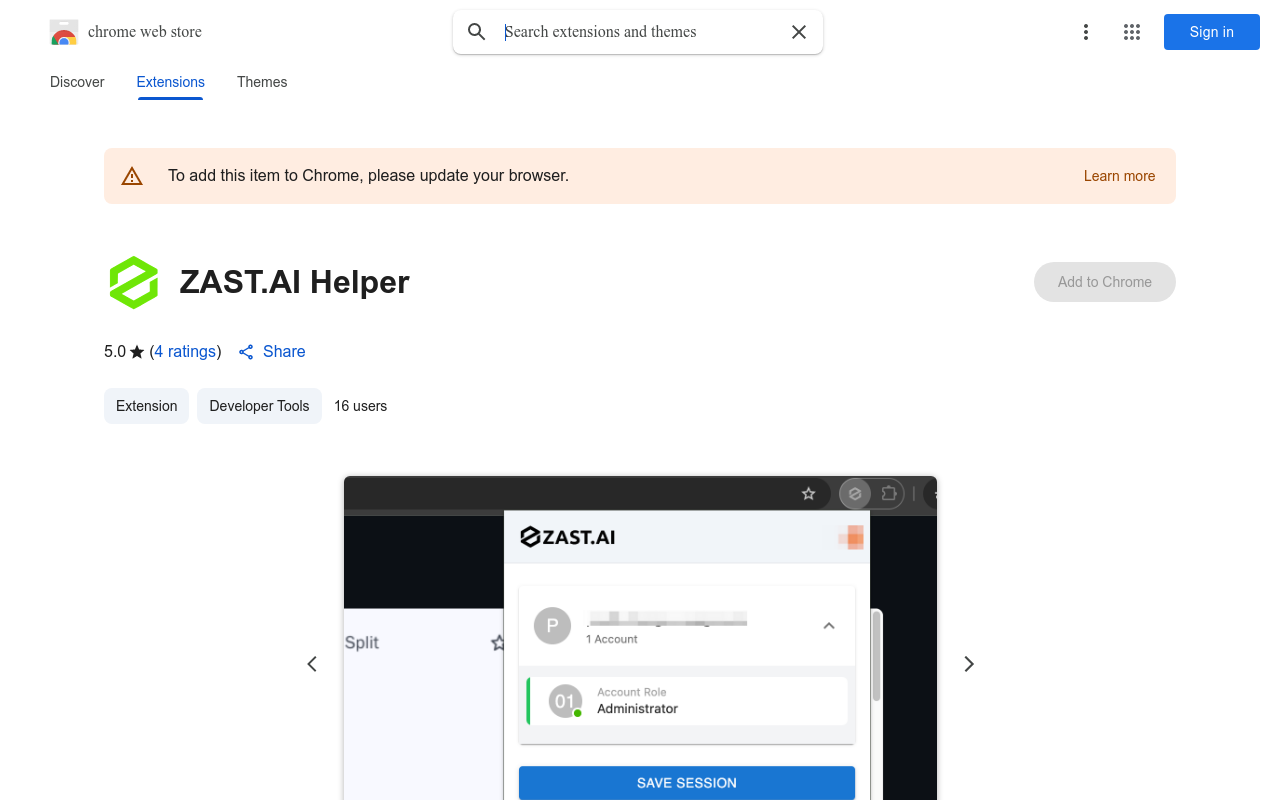This screenshot has height=800, width=1280.
Task: Select the Extension category chip
Action: [146, 406]
